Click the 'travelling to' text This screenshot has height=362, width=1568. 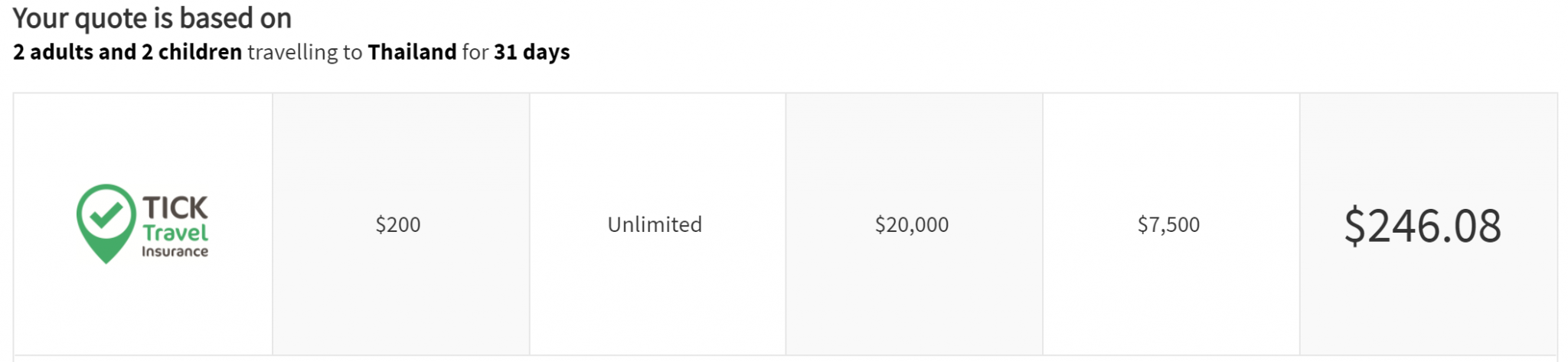coord(305,52)
